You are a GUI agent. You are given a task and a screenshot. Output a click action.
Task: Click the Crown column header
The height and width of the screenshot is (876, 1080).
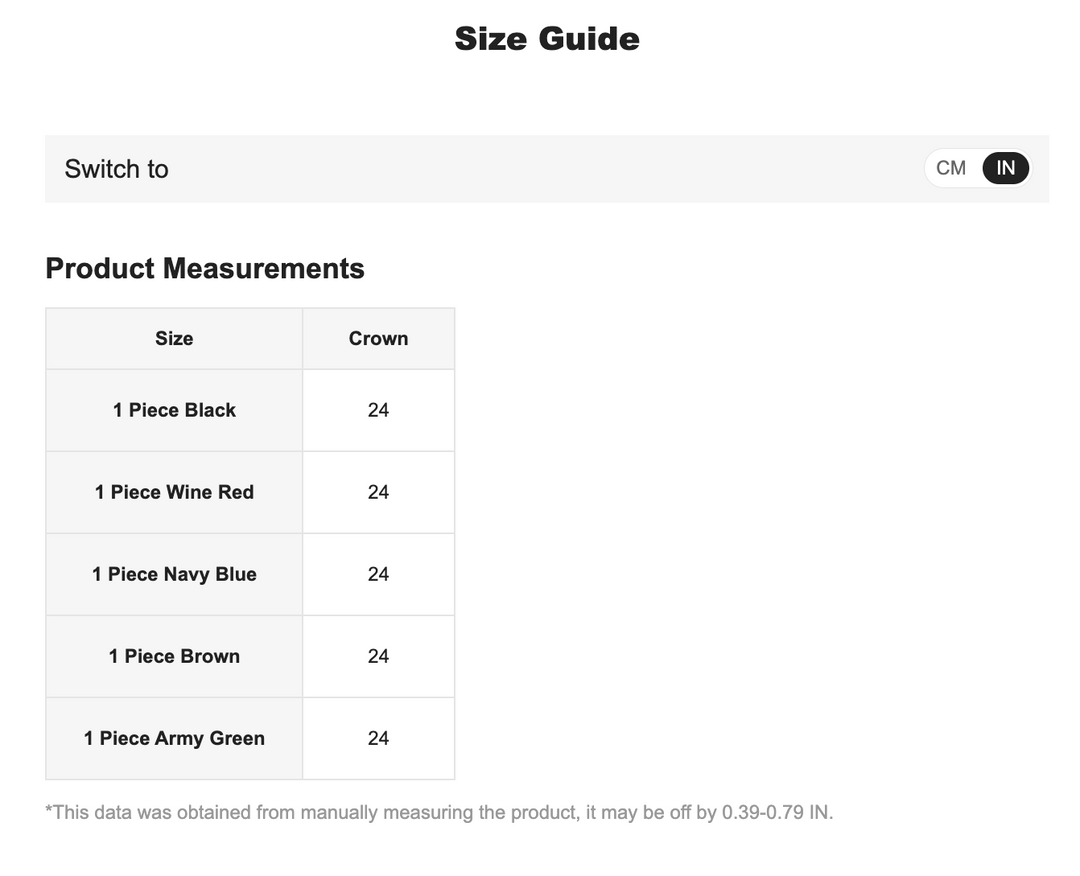tap(378, 338)
